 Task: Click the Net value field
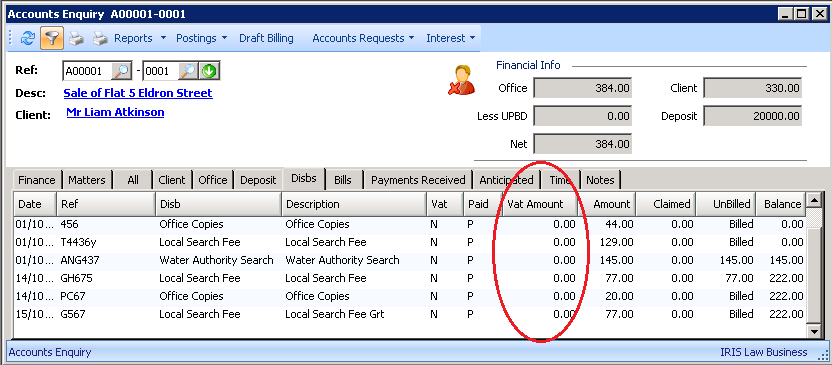coord(583,144)
